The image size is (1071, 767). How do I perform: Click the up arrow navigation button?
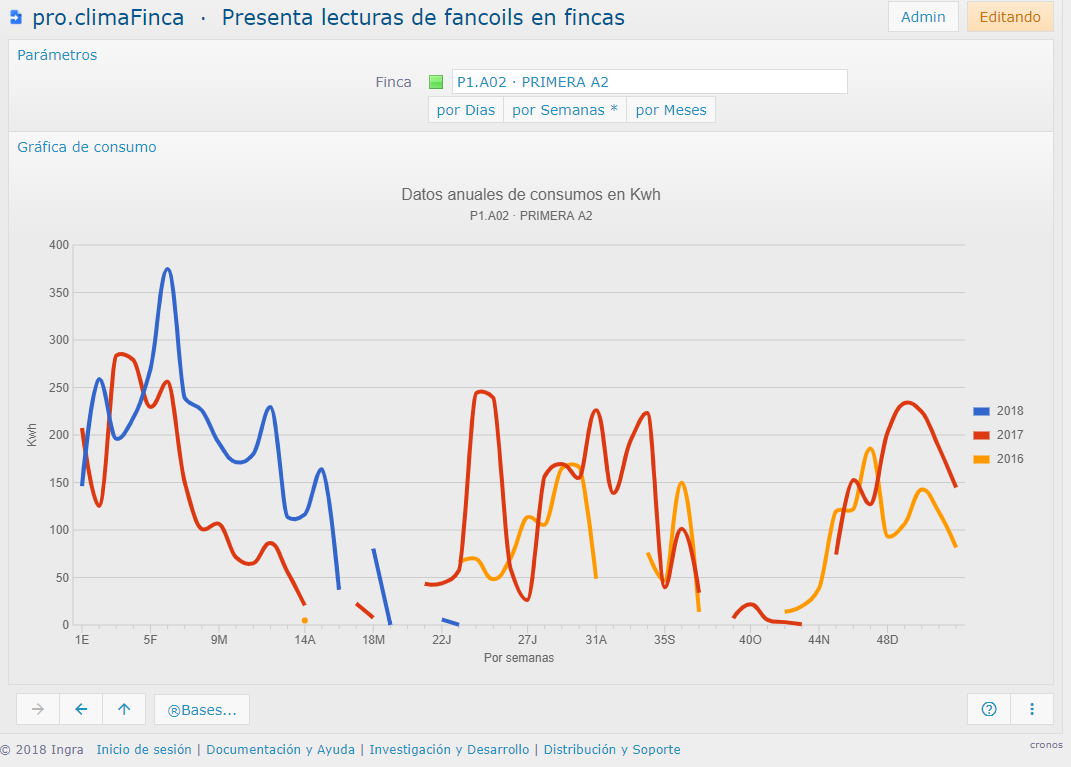click(x=124, y=709)
